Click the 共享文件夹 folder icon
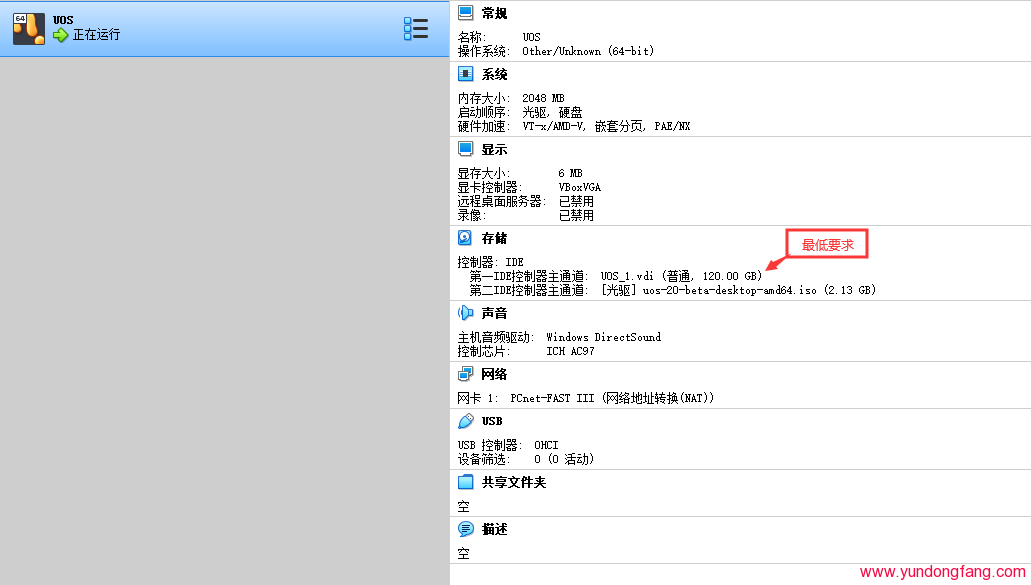 pyautogui.click(x=465, y=481)
